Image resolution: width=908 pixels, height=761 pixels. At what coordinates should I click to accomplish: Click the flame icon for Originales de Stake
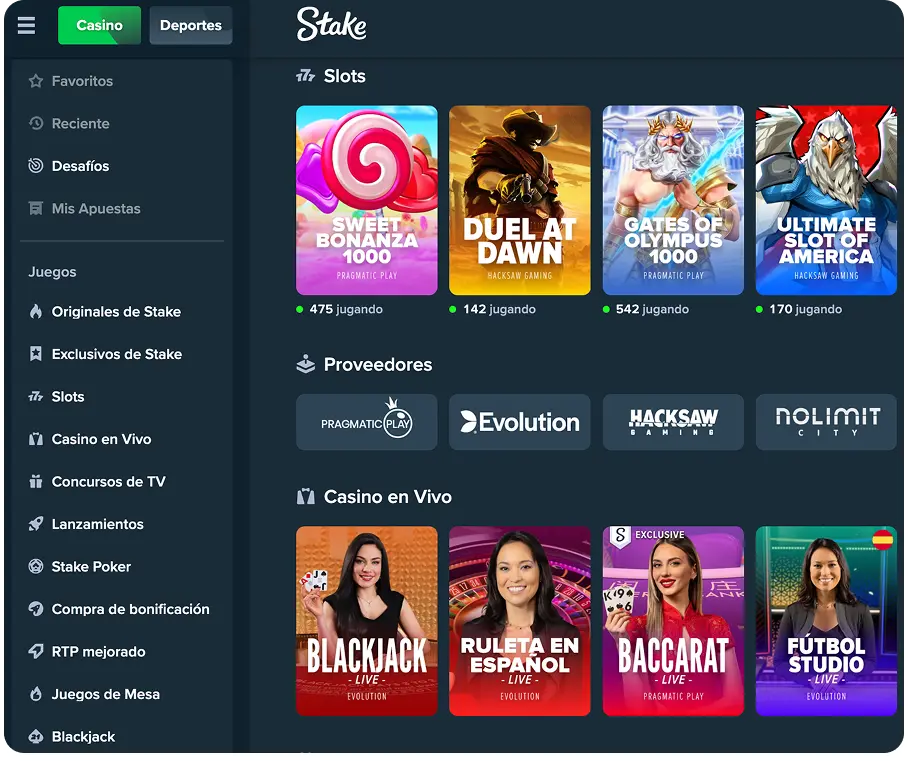(x=36, y=311)
